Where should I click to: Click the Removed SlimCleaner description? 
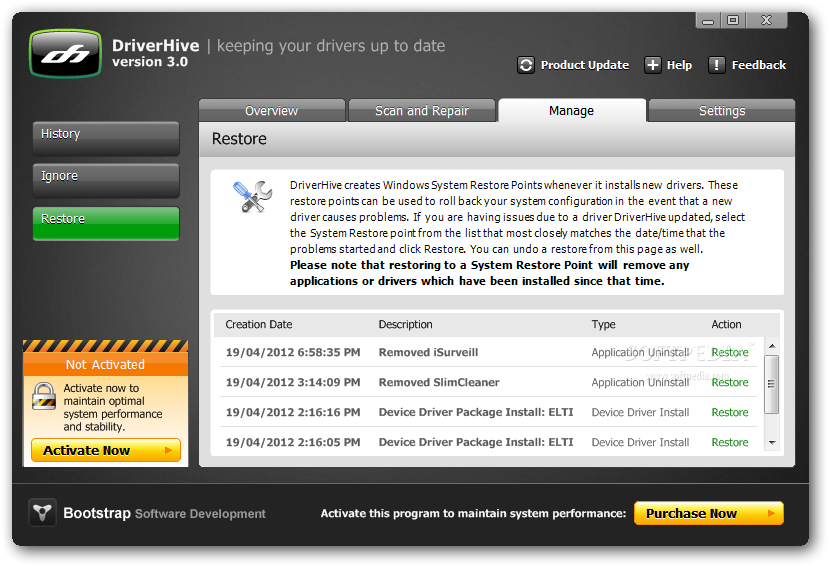[x=439, y=383]
